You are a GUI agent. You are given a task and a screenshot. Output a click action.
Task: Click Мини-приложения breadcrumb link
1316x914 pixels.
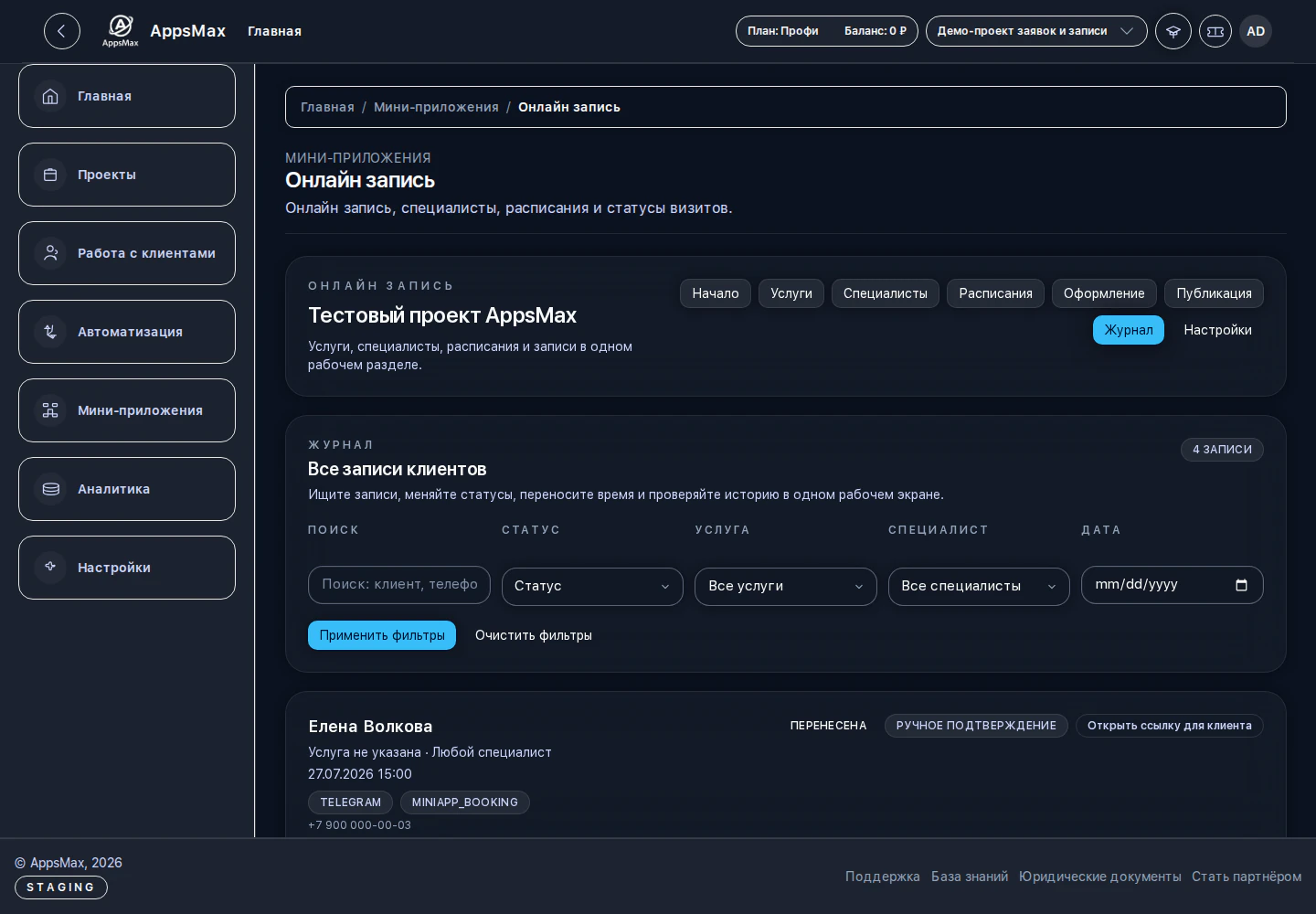[x=436, y=107]
